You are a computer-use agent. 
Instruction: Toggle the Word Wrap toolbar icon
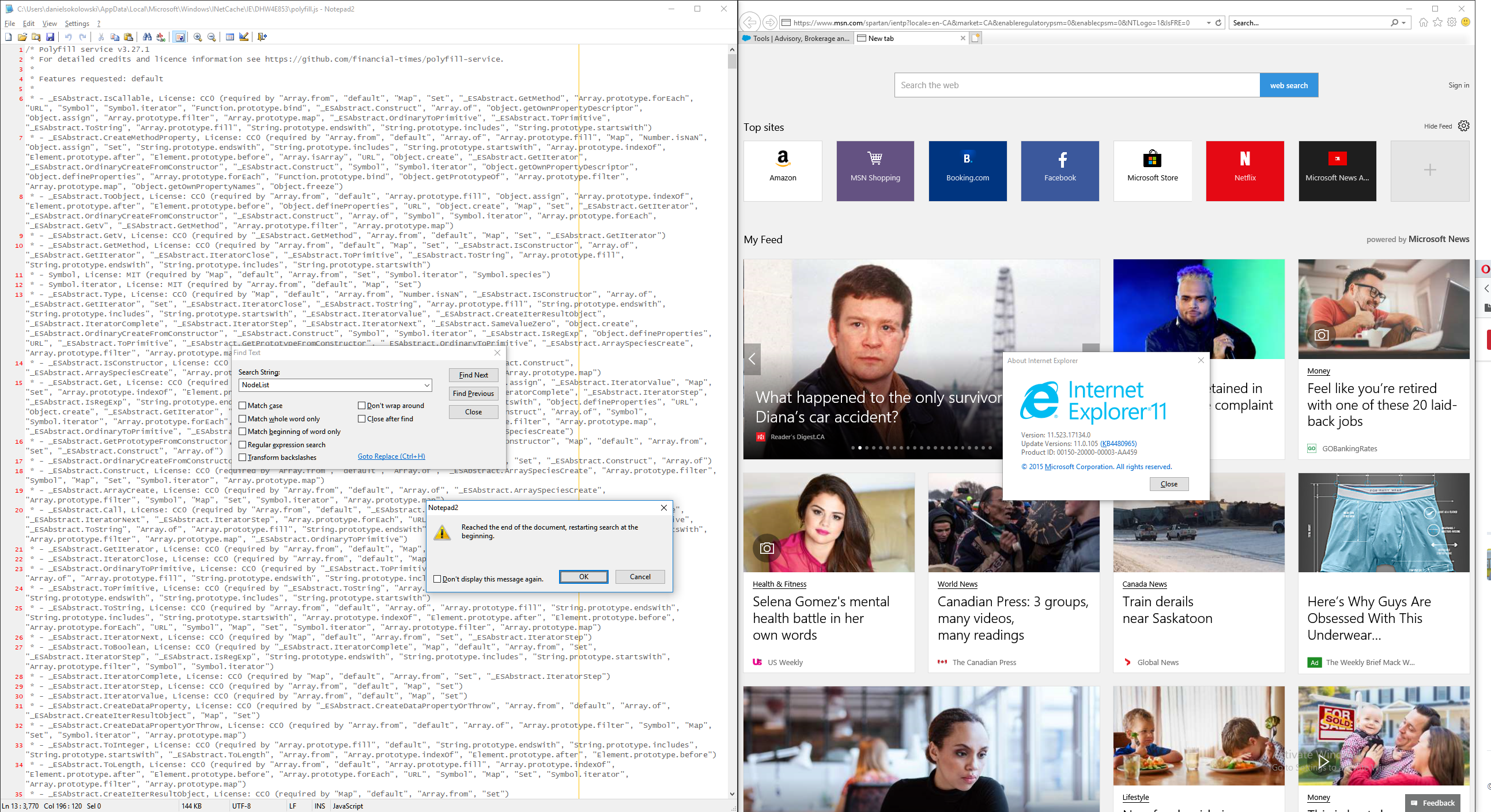[180, 37]
